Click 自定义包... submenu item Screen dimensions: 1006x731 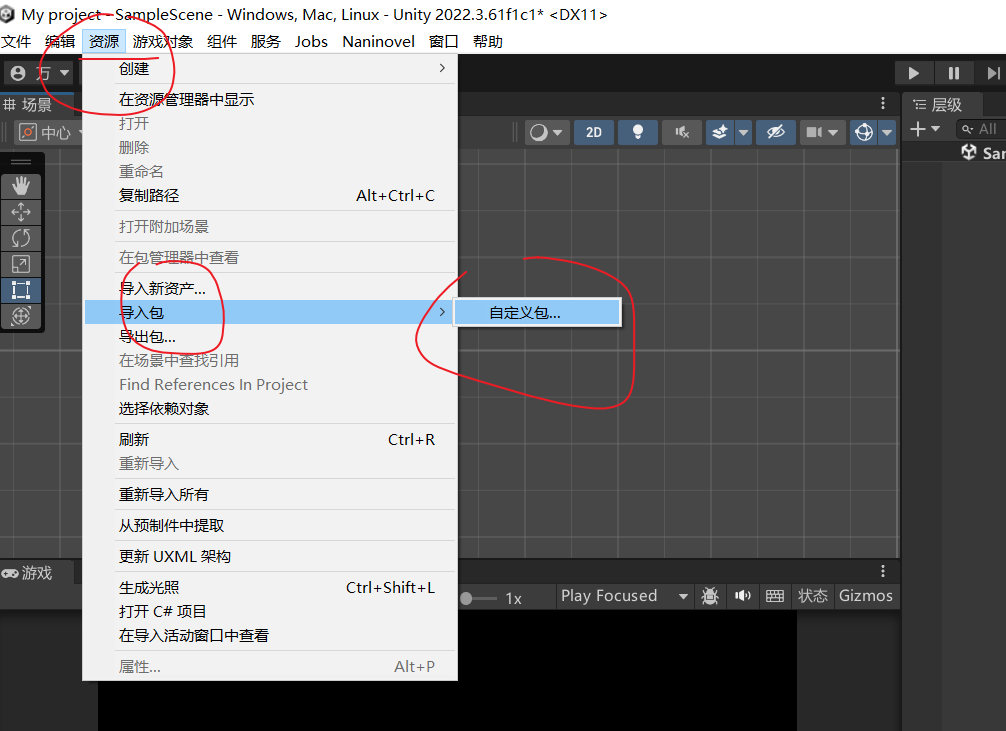click(538, 313)
